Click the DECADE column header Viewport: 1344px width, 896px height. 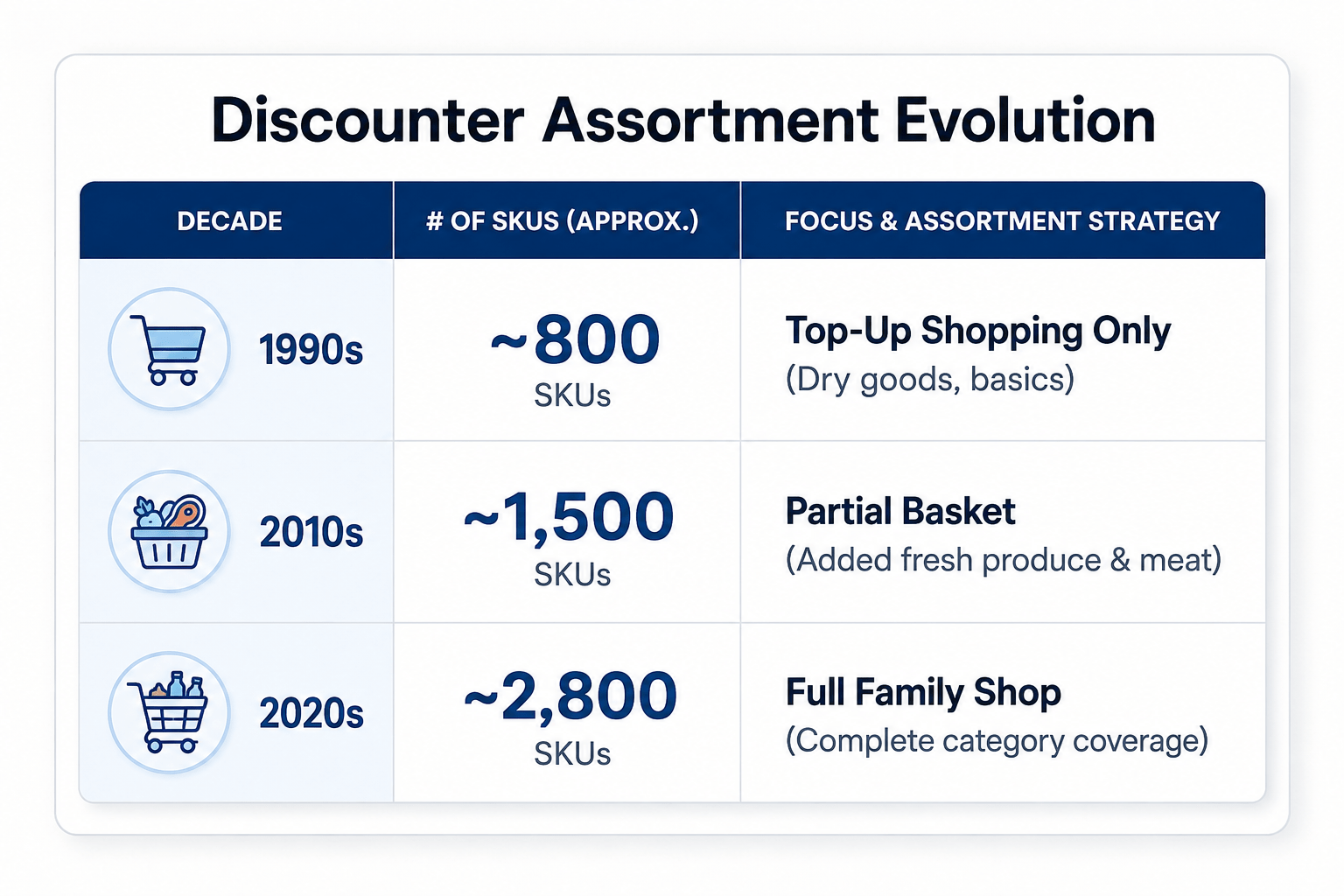click(229, 220)
